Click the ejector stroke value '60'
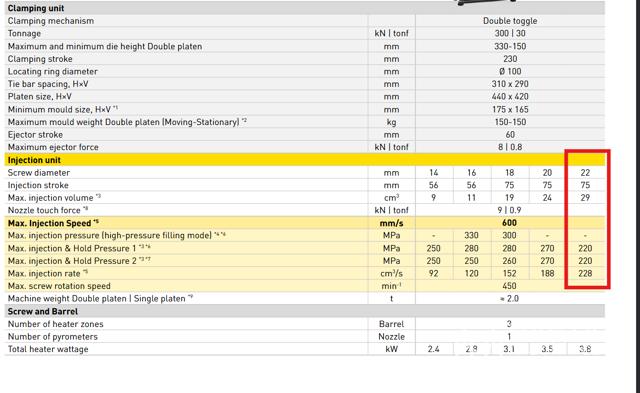 [x=510, y=135]
